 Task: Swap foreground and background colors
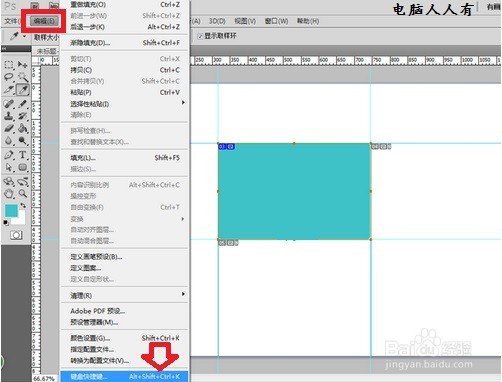[x=23, y=205]
